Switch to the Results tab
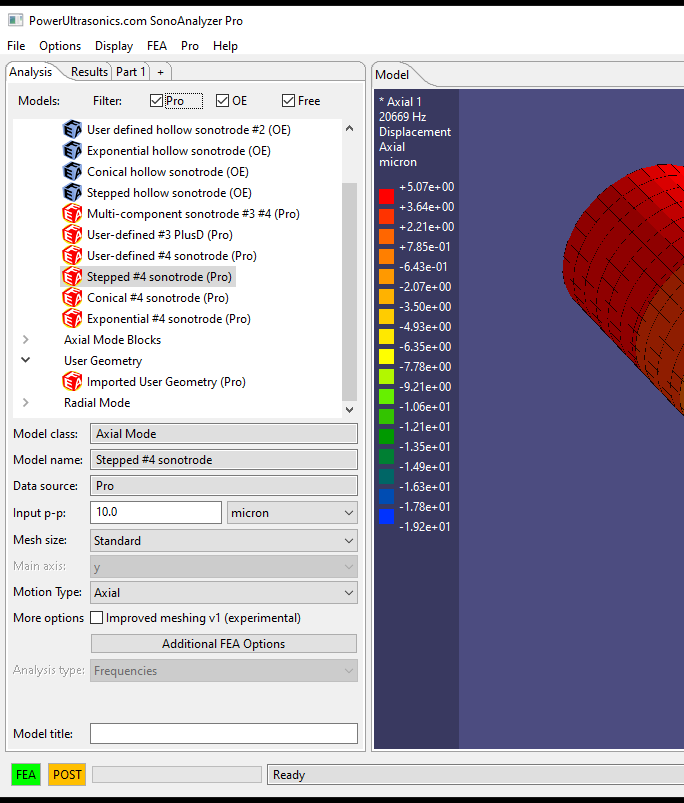 pyautogui.click(x=89, y=72)
